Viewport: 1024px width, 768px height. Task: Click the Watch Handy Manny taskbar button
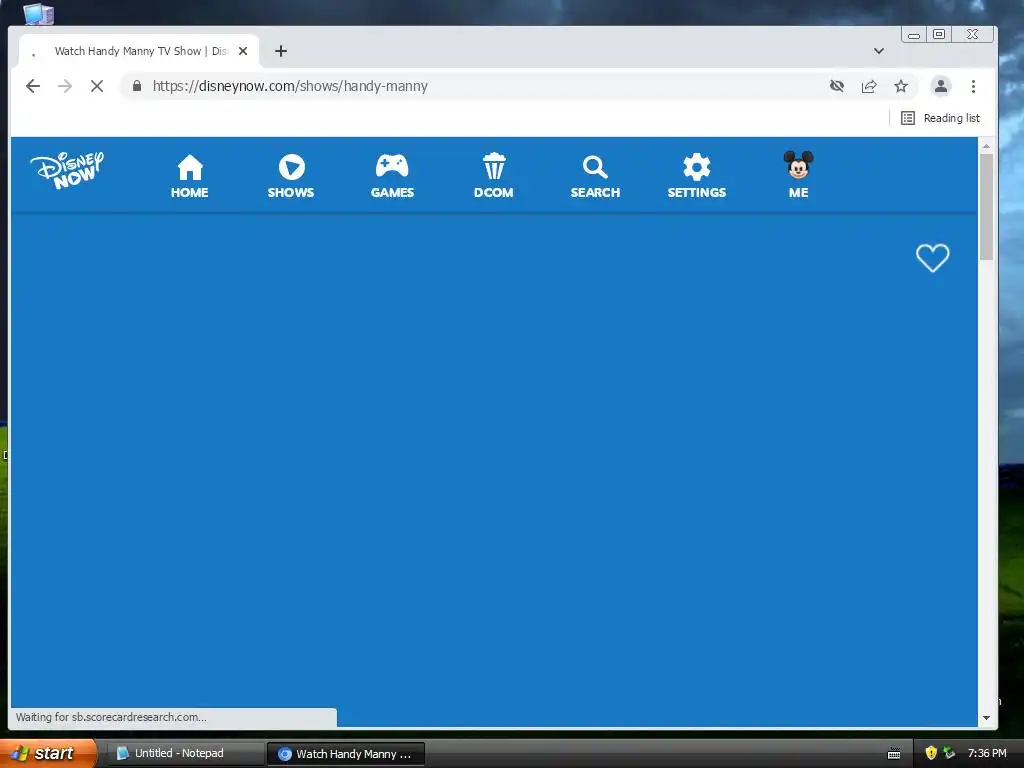[x=346, y=754]
